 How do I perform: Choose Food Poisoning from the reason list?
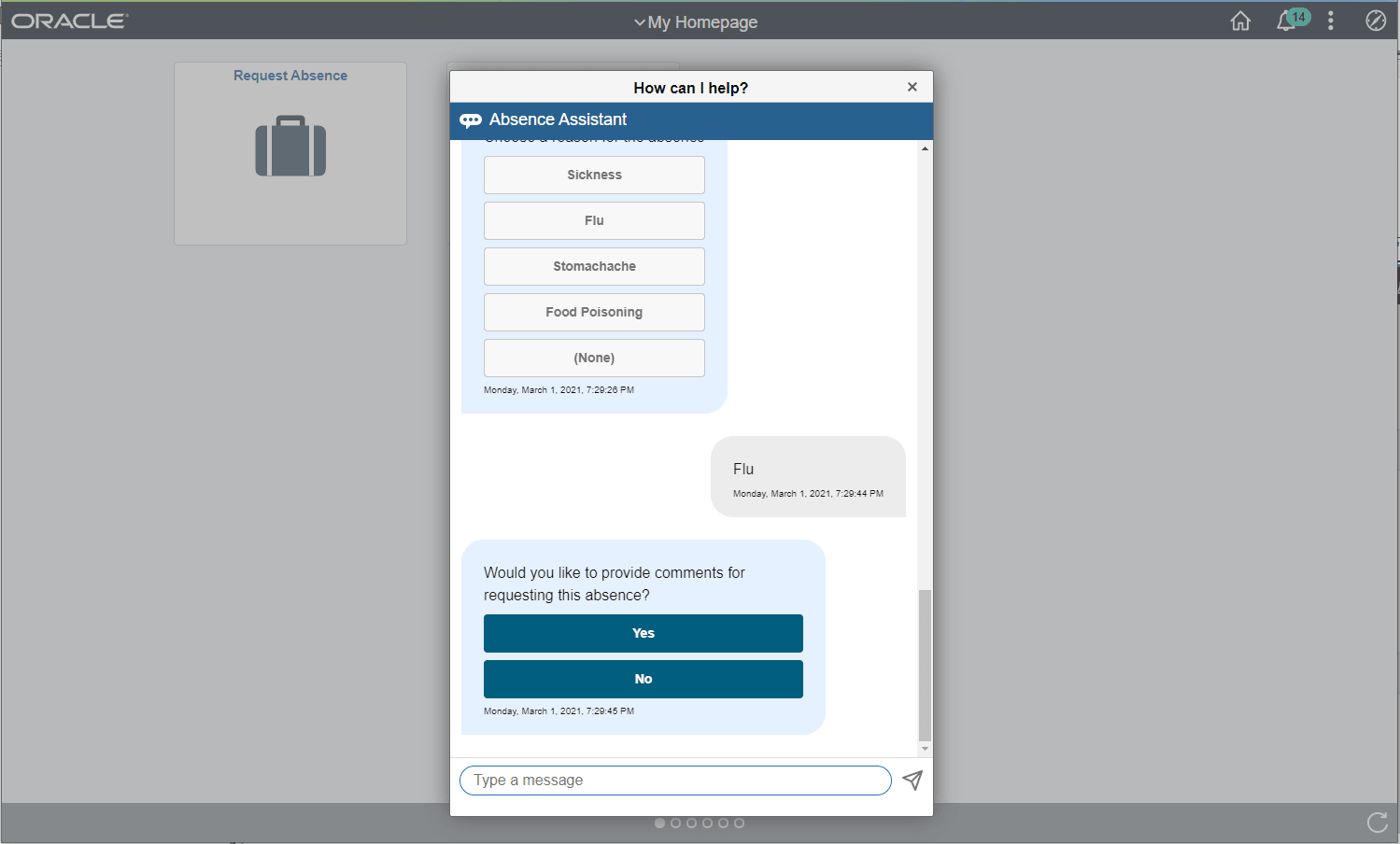coord(594,312)
